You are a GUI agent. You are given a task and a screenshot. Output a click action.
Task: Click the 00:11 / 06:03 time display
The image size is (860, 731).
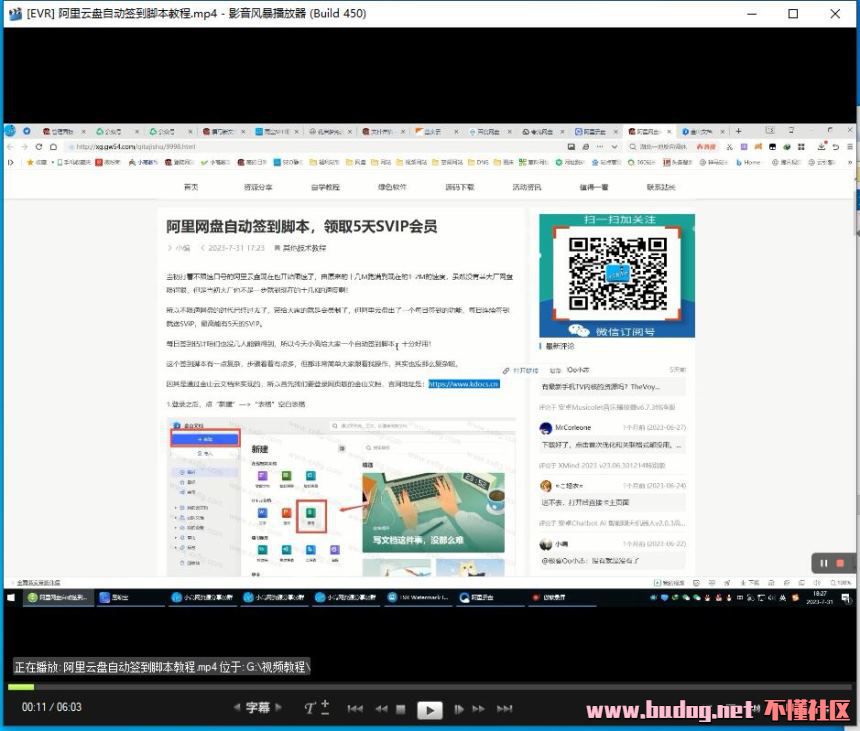(x=52, y=707)
